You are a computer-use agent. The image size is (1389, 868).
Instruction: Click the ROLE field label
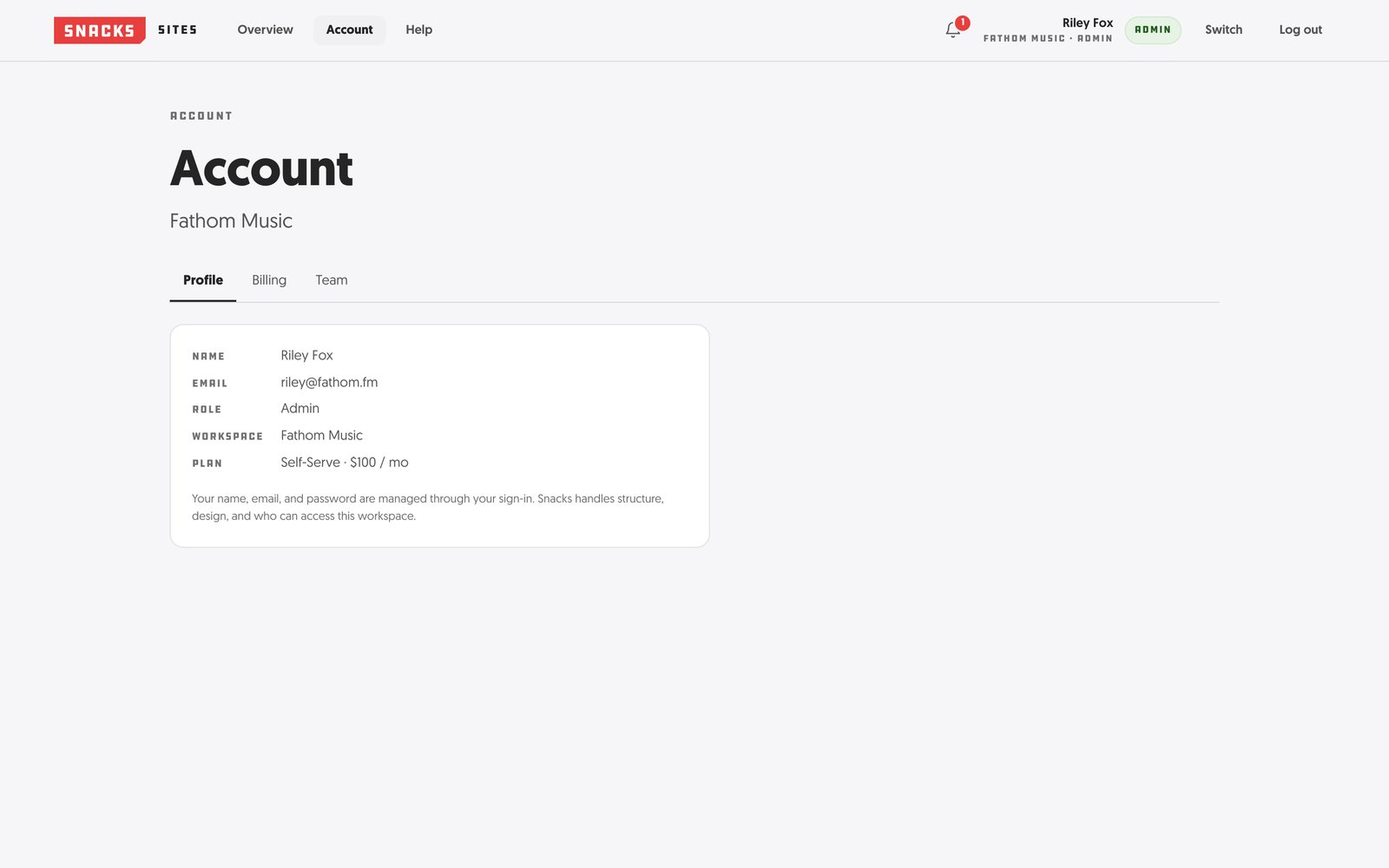[207, 409]
